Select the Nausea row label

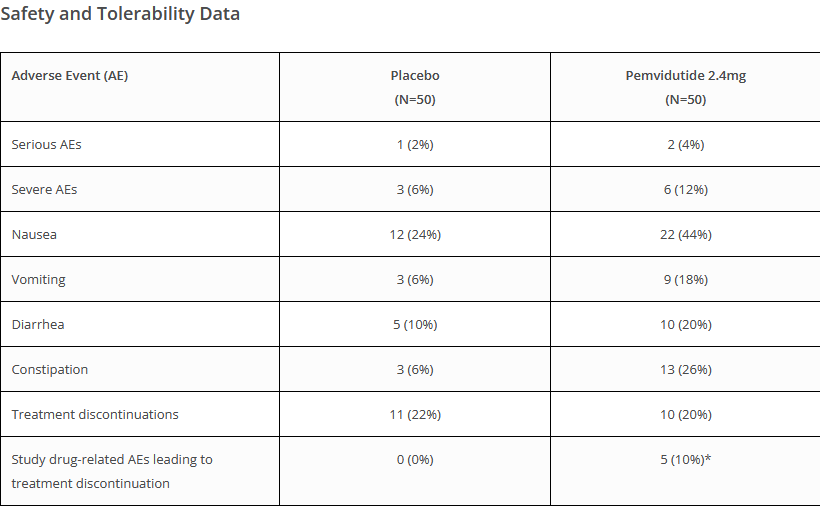(x=34, y=235)
